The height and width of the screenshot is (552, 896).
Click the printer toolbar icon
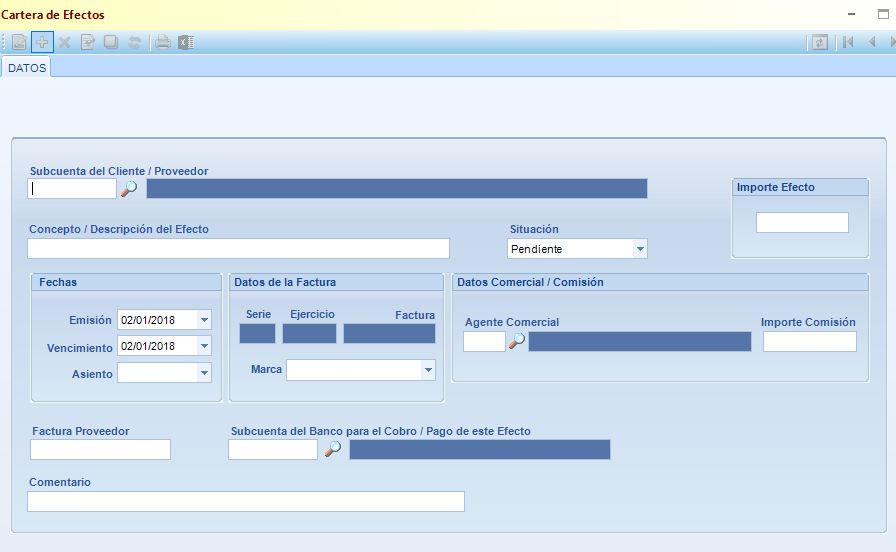click(x=163, y=42)
